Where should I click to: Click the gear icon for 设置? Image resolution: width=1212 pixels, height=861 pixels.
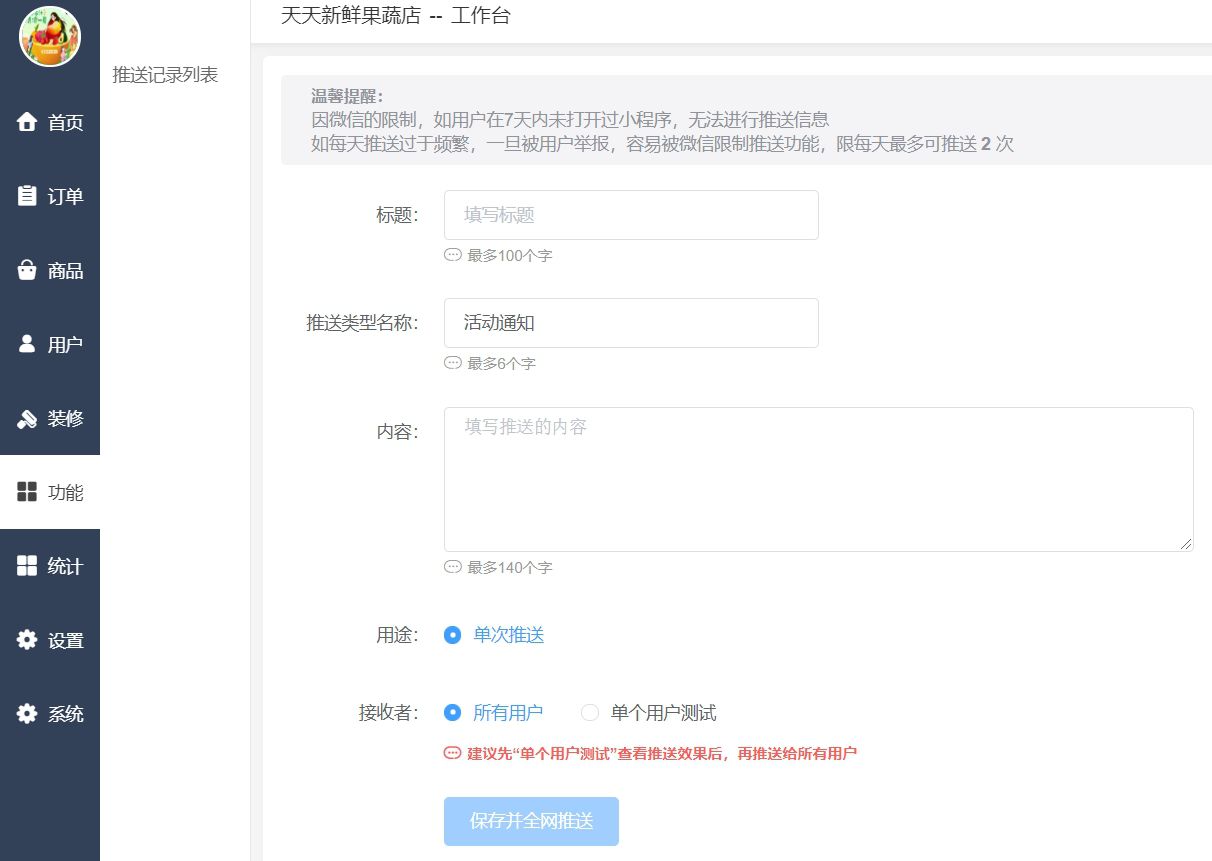(27, 640)
